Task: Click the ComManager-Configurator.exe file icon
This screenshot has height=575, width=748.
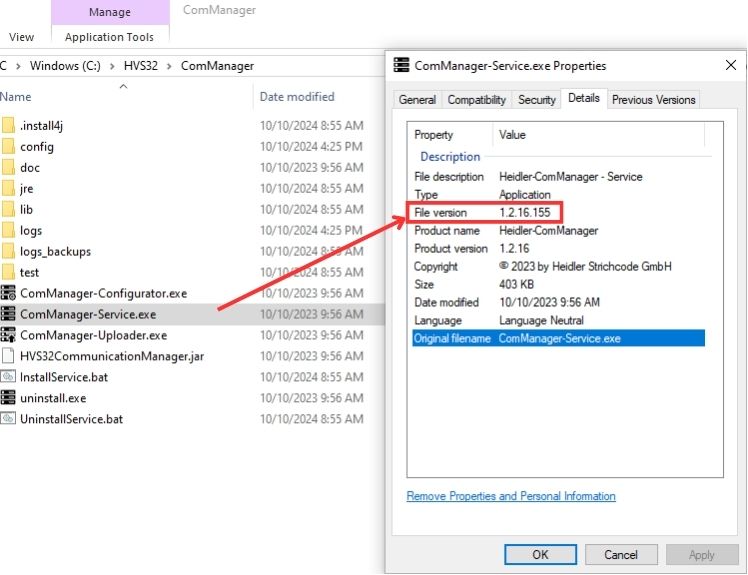Action: pos(8,293)
